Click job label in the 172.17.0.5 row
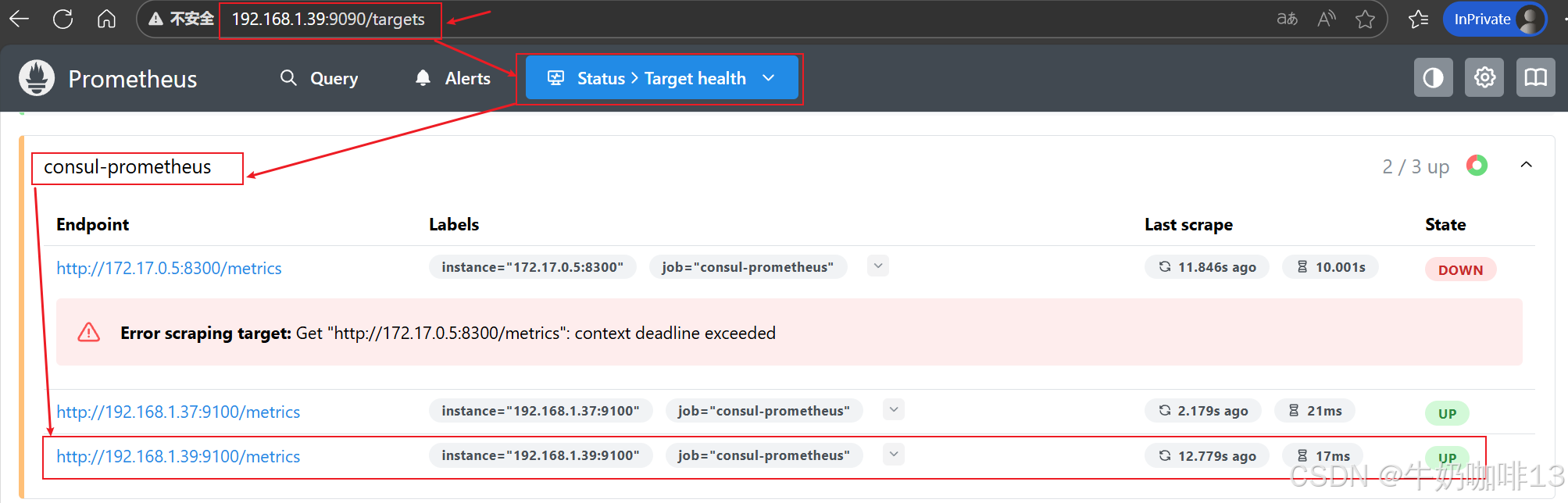Screen dimensions: 1568x503 [x=748, y=267]
